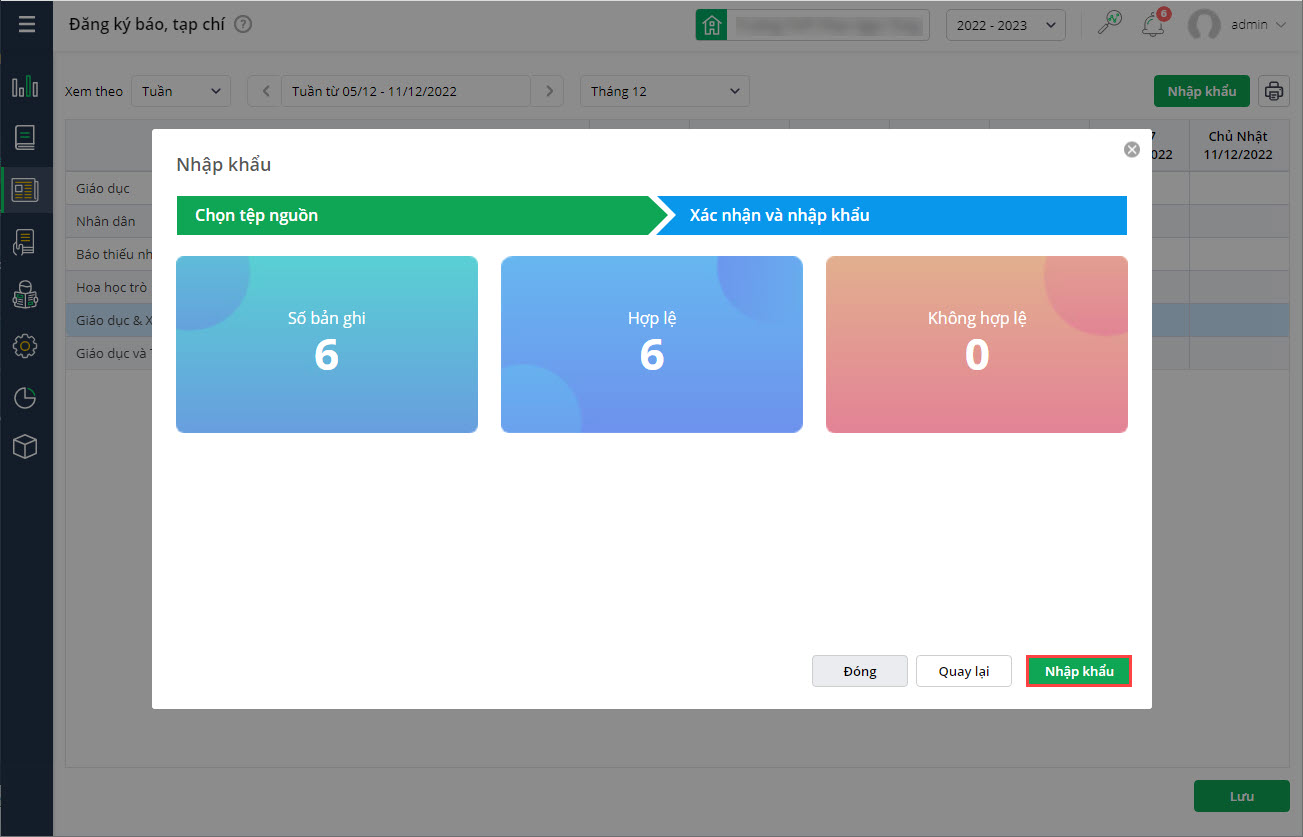Open the Tháng 12 month dropdown

tap(665, 91)
